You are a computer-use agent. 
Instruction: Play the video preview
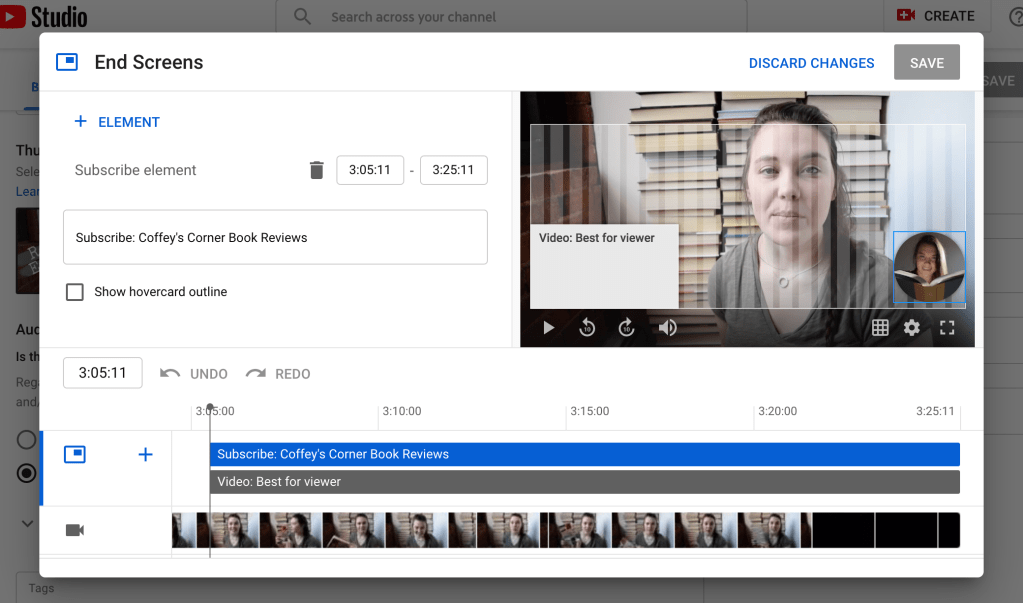(x=548, y=327)
